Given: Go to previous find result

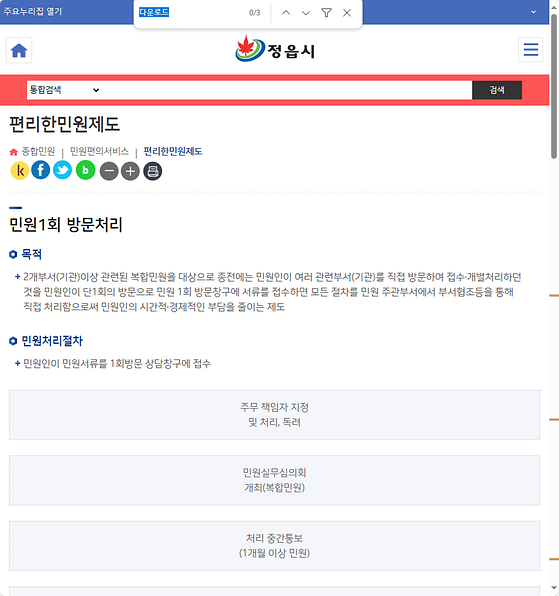Looking at the screenshot, I should [x=286, y=13].
